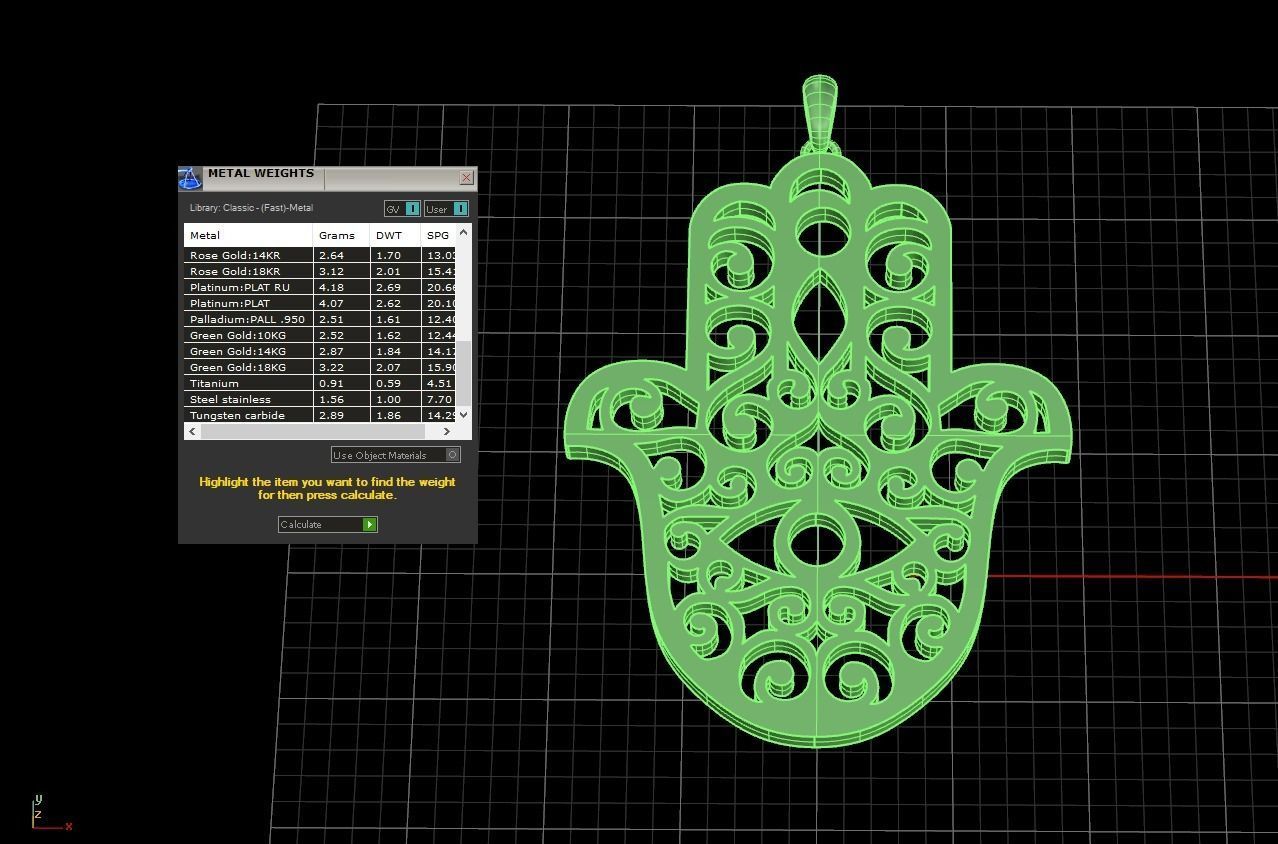
Task: Click the 1.70 DWT value for Rose Gold:14KR
Action: coord(388,255)
